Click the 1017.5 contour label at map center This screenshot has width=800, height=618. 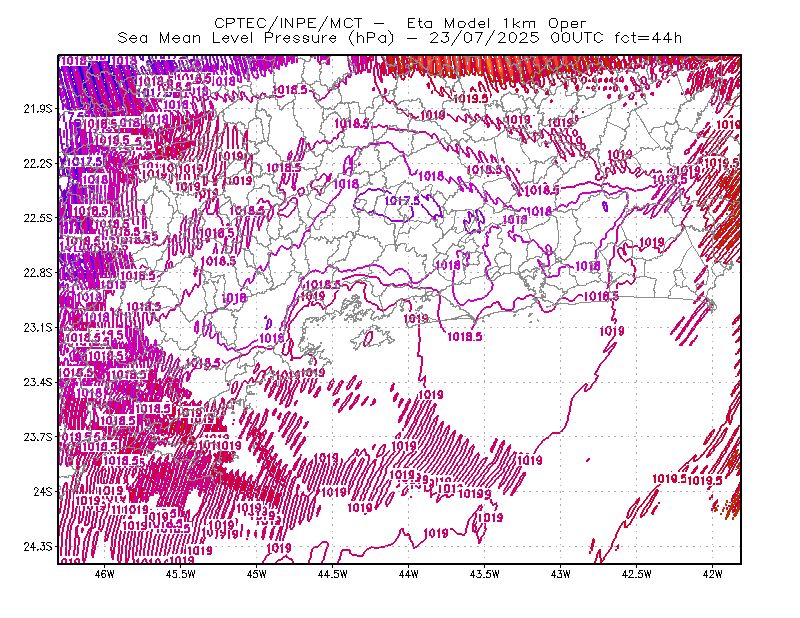[402, 201]
